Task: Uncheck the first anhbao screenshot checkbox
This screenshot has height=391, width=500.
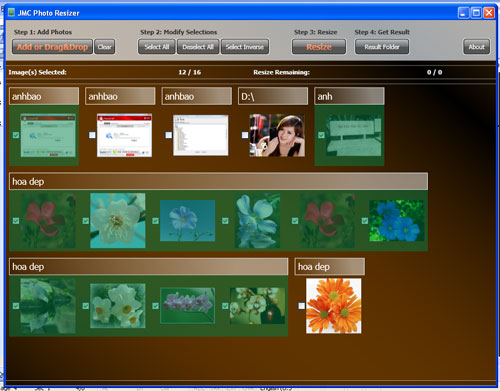Action: point(16,135)
